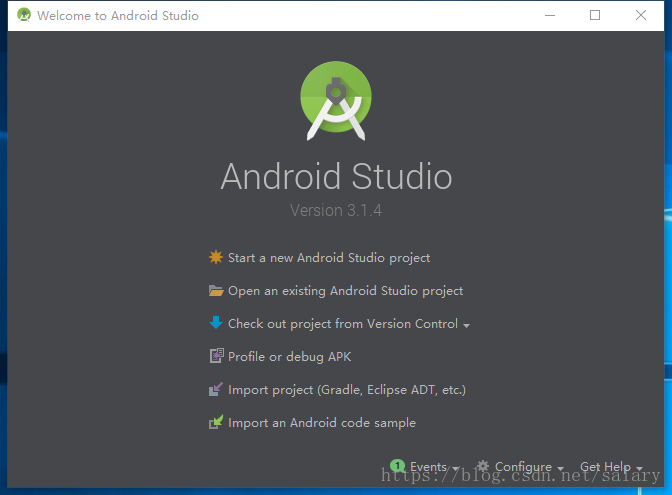Open the Get Help dropdown arrow
672x495 pixels.
(x=639, y=468)
